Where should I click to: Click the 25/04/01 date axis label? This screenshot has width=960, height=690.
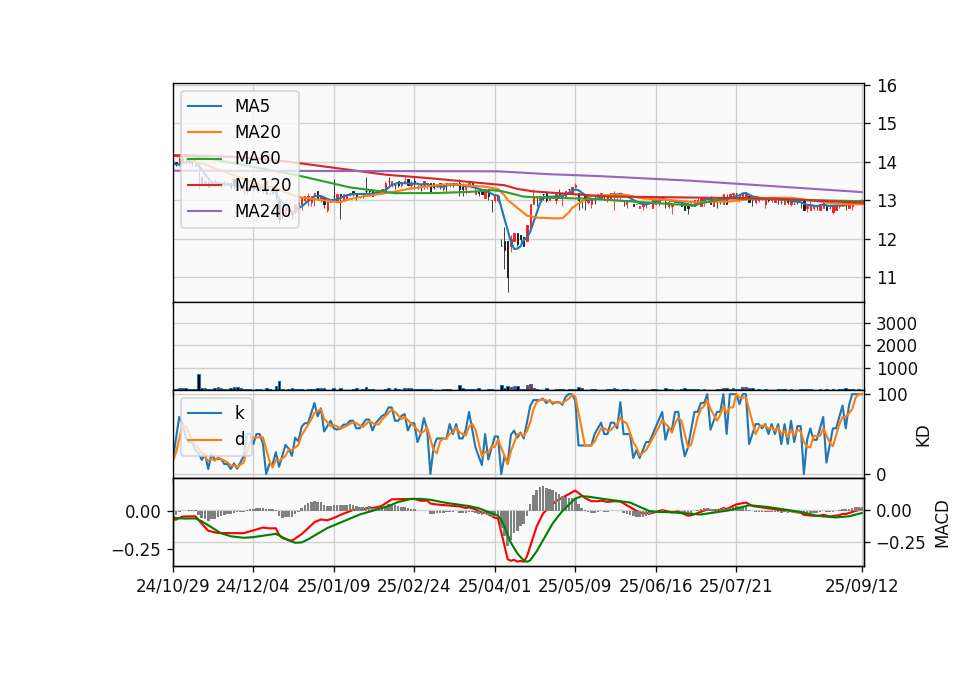[495, 586]
